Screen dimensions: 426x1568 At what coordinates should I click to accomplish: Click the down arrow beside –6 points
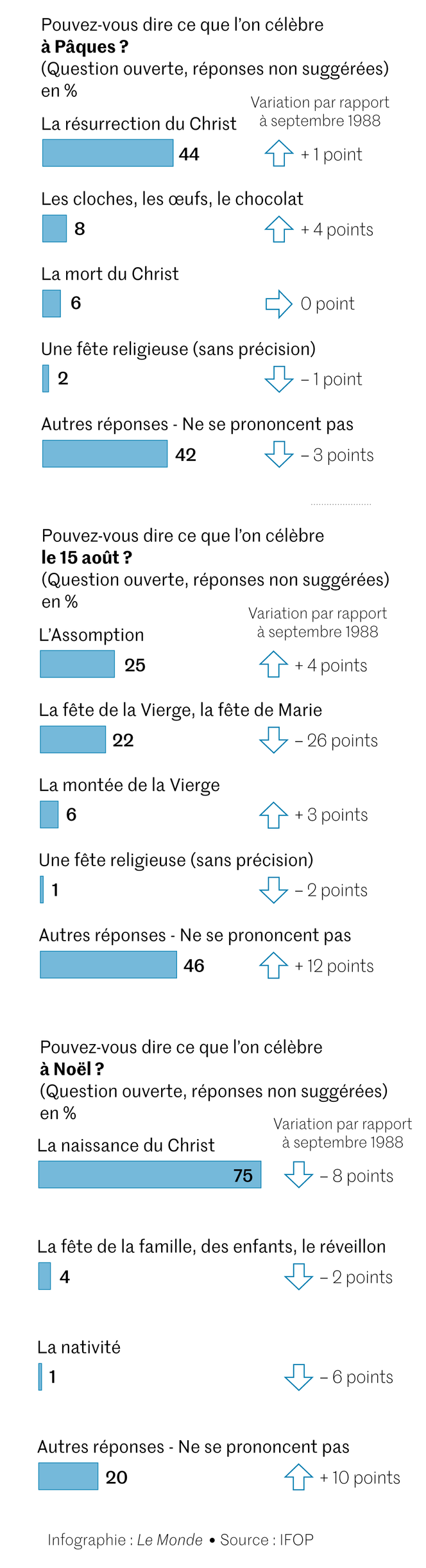[298, 1376]
